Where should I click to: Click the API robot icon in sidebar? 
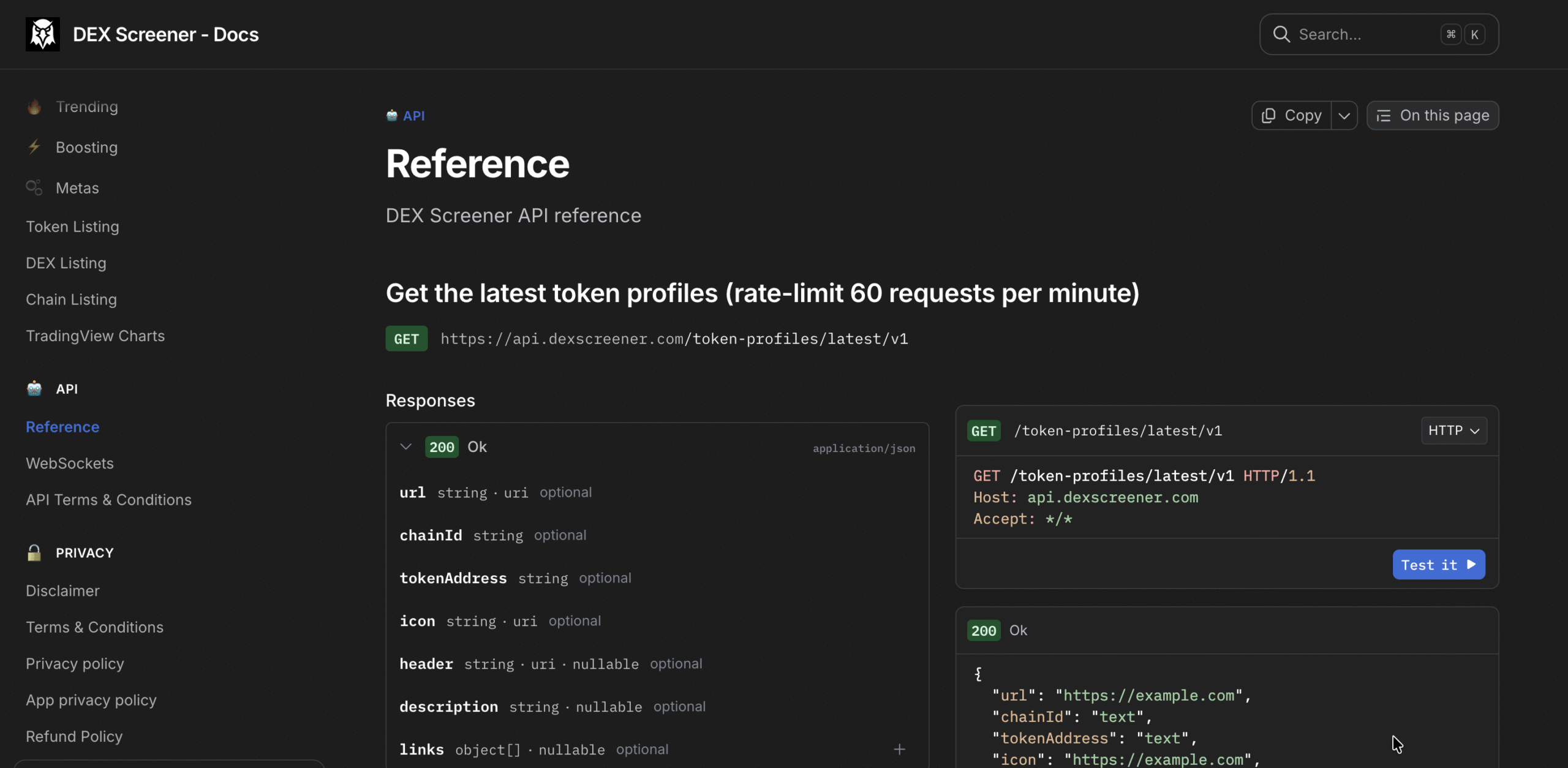[34, 388]
